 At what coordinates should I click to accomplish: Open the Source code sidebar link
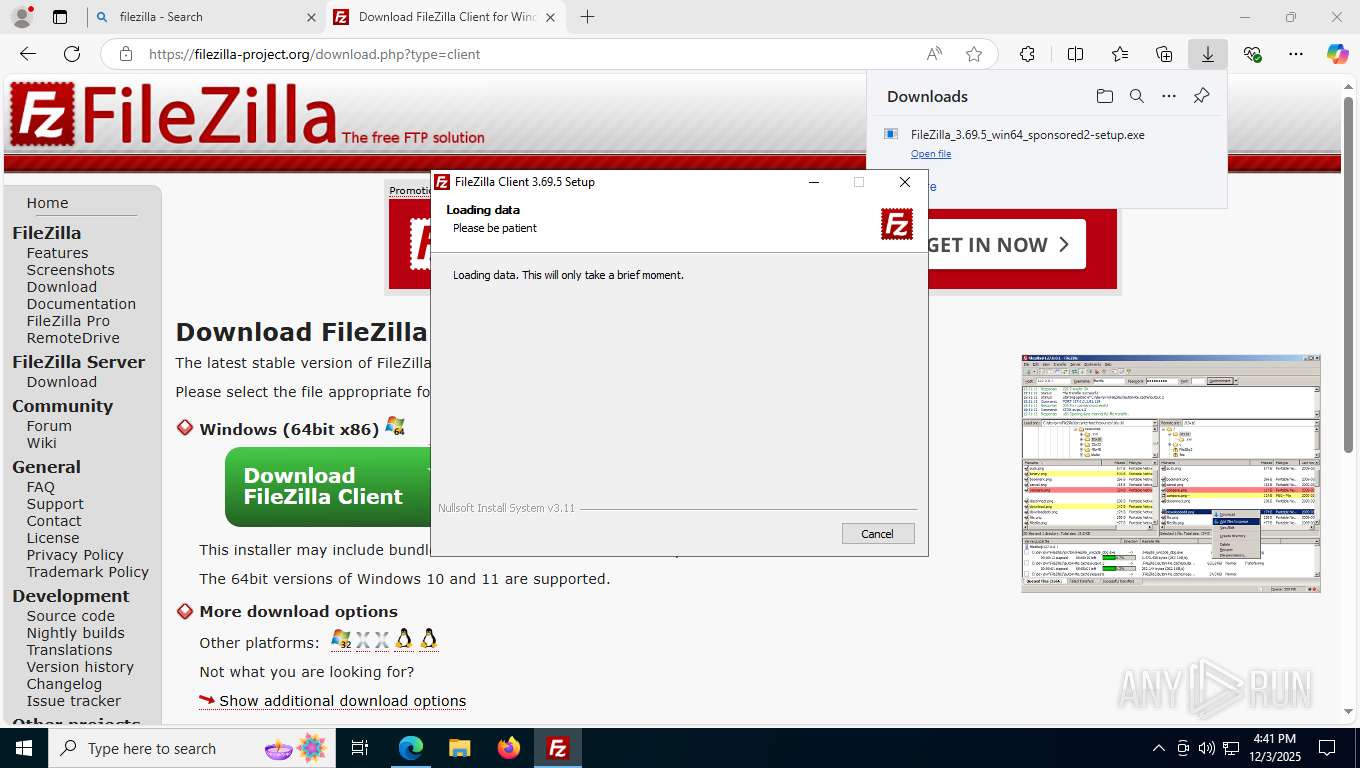pyautogui.click(x=71, y=616)
